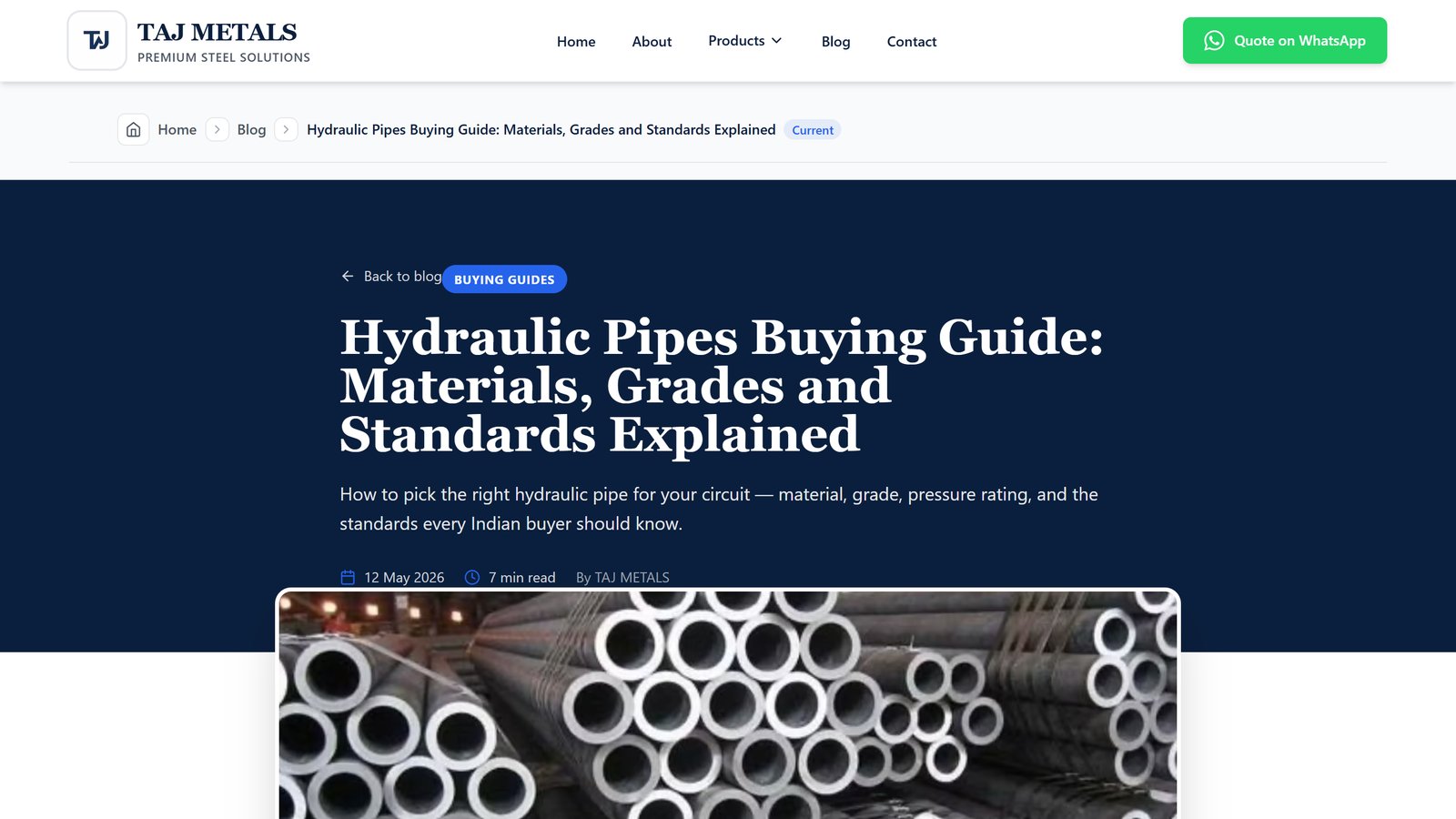Click the 12 May 2026 date text
Screen dimensions: 1456x819
tap(404, 577)
